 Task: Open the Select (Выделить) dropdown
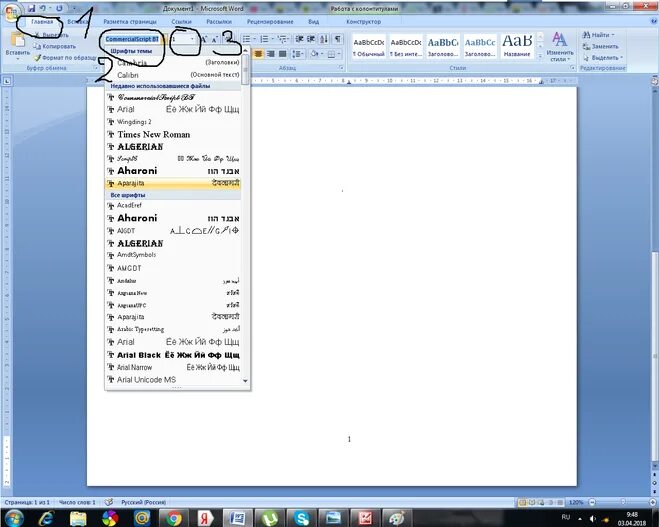pos(603,58)
